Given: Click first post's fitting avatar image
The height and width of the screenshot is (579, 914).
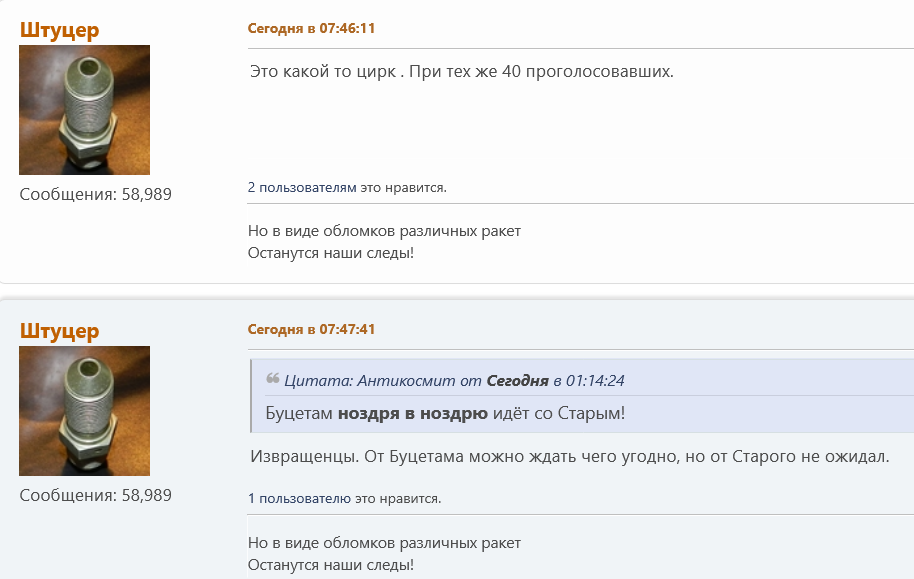Looking at the screenshot, I should [85, 110].
